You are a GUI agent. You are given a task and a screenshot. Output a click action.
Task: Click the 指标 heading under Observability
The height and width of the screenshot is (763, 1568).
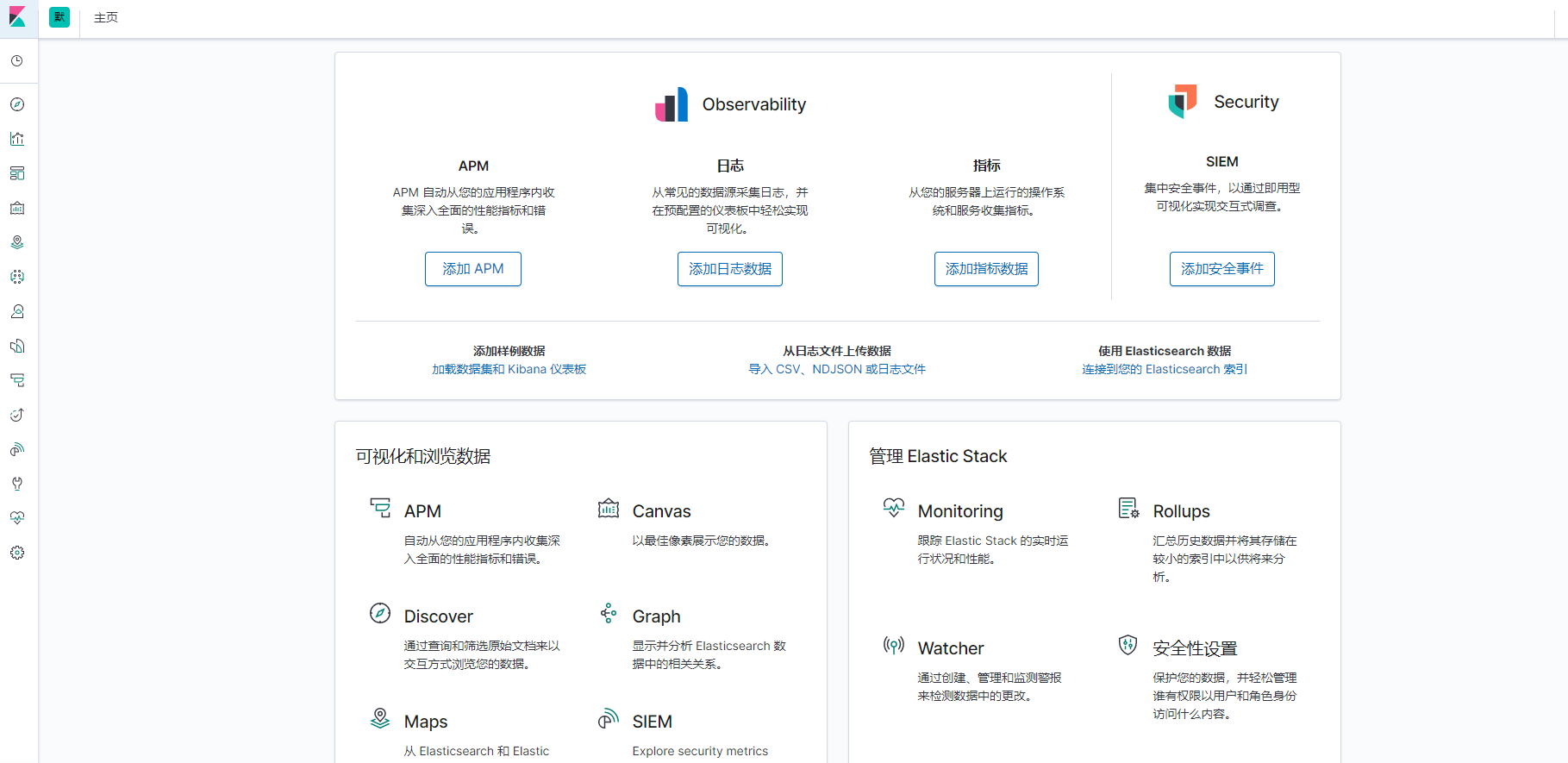(x=986, y=166)
